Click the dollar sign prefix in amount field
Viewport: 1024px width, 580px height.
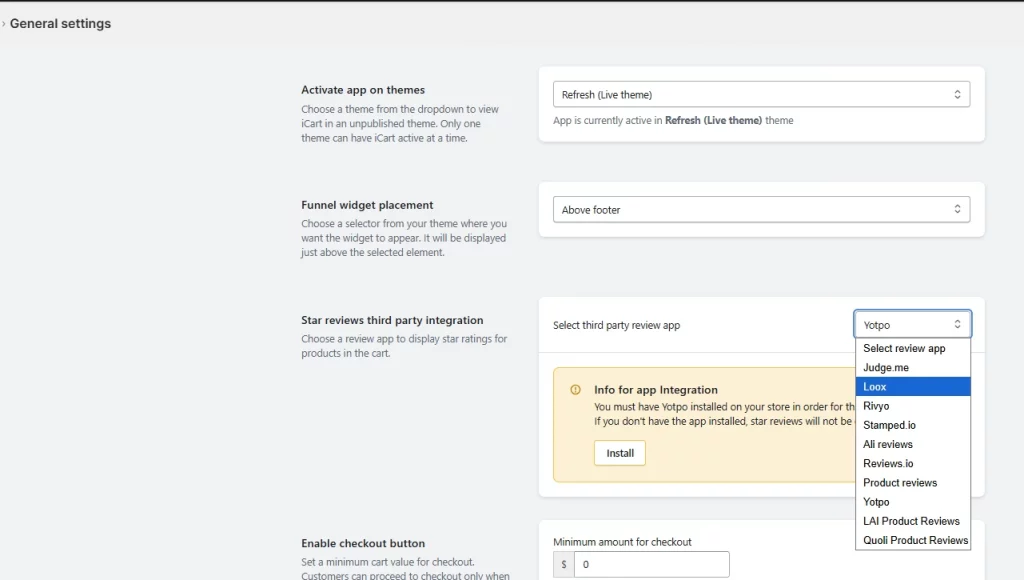tap(564, 565)
